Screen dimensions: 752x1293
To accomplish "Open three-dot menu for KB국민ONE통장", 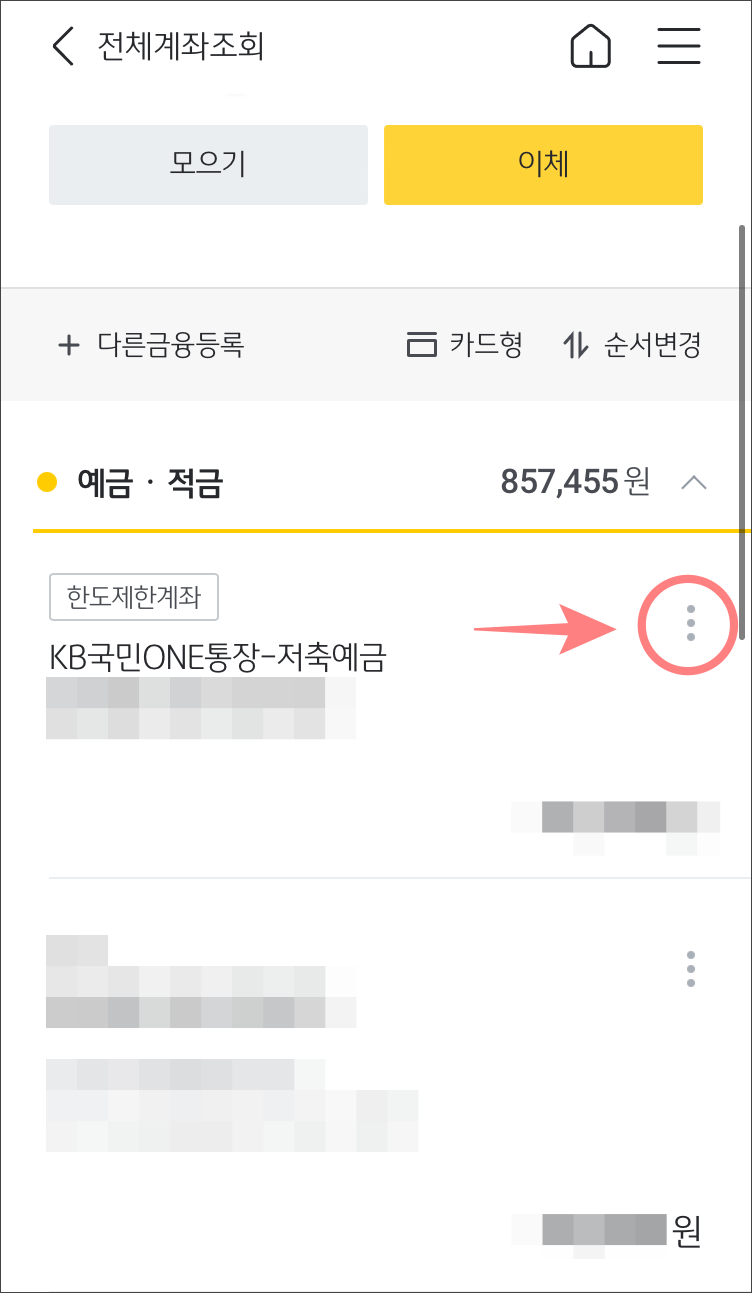I will click(690, 623).
